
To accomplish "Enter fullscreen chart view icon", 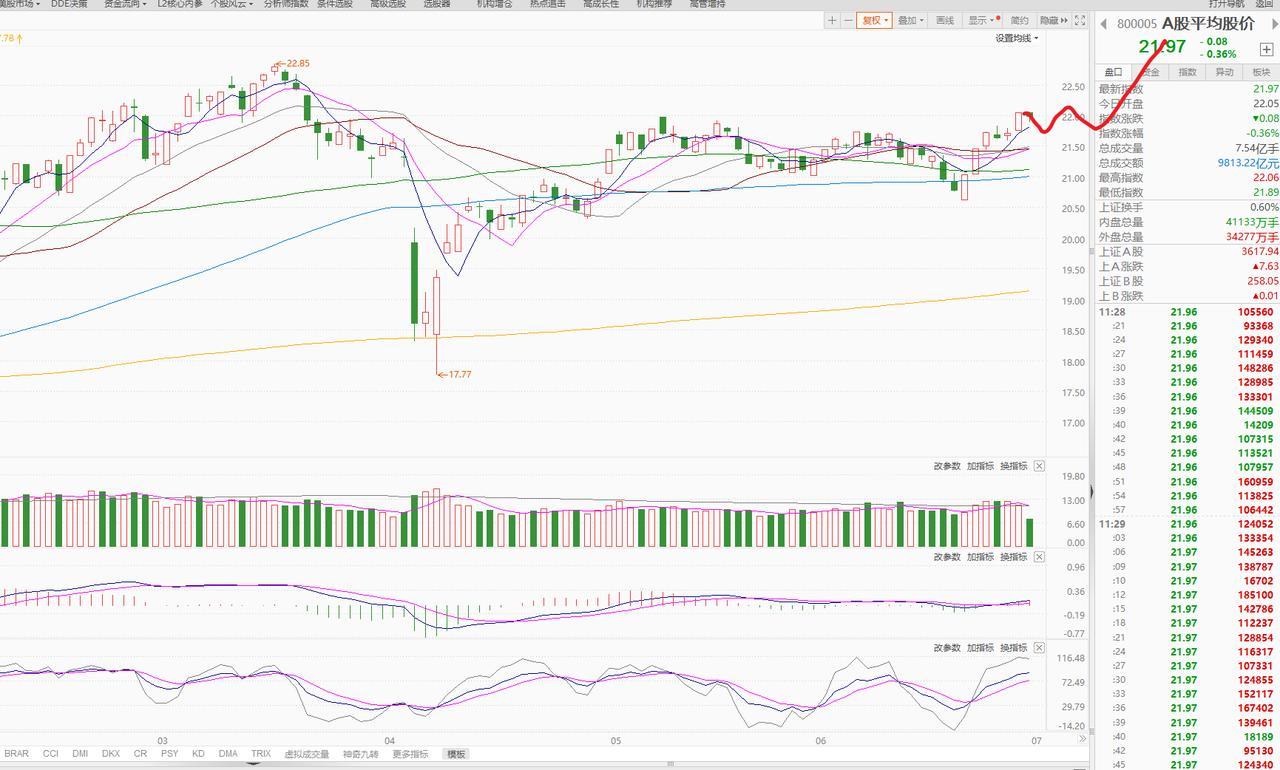I will [1081, 20].
